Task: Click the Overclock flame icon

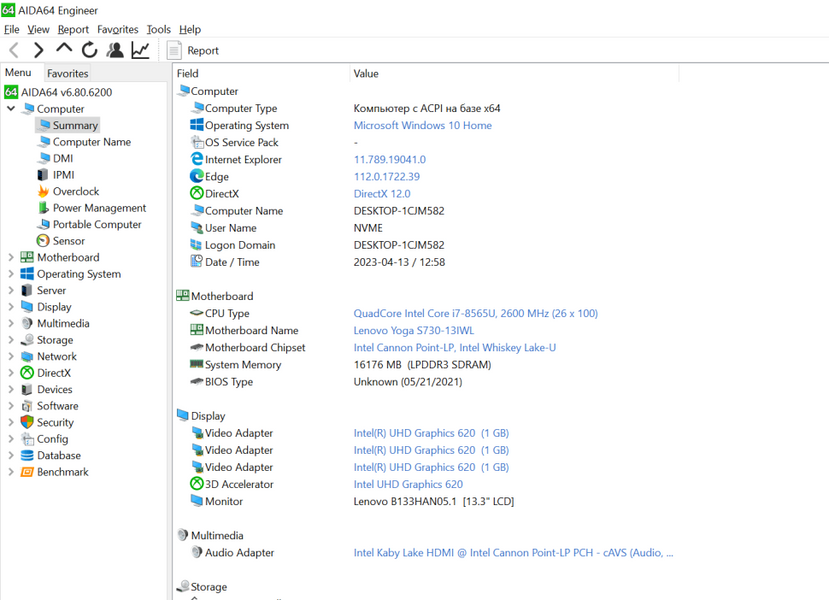Action: tap(43, 191)
